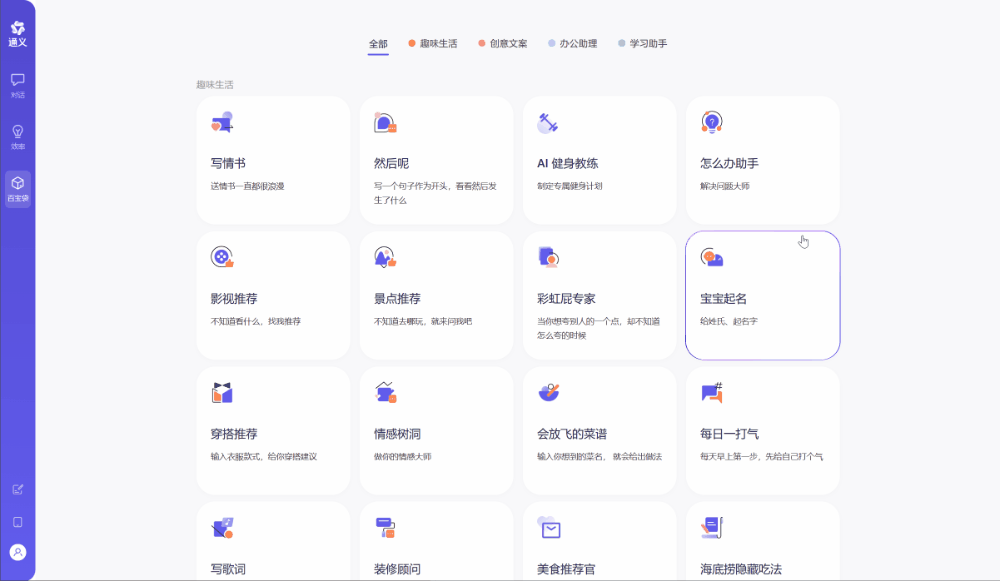Click the 会放飞的菜谱 bowl icon
This screenshot has width=1000, height=581.
click(x=548, y=392)
